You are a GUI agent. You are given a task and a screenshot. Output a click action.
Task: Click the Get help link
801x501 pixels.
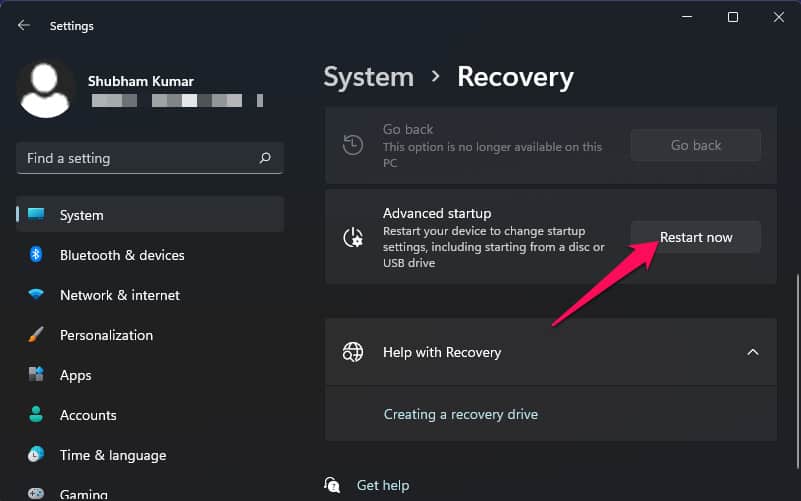point(383,485)
